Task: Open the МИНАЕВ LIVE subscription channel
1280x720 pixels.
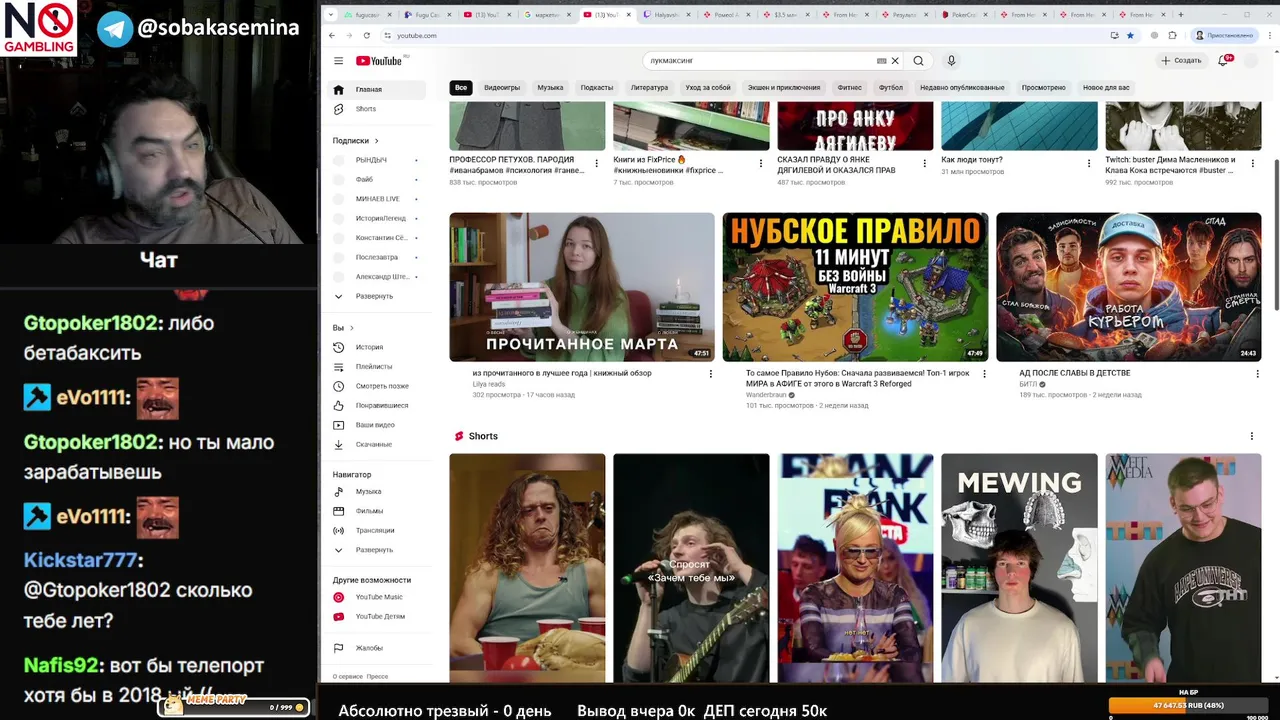Action: (x=378, y=199)
